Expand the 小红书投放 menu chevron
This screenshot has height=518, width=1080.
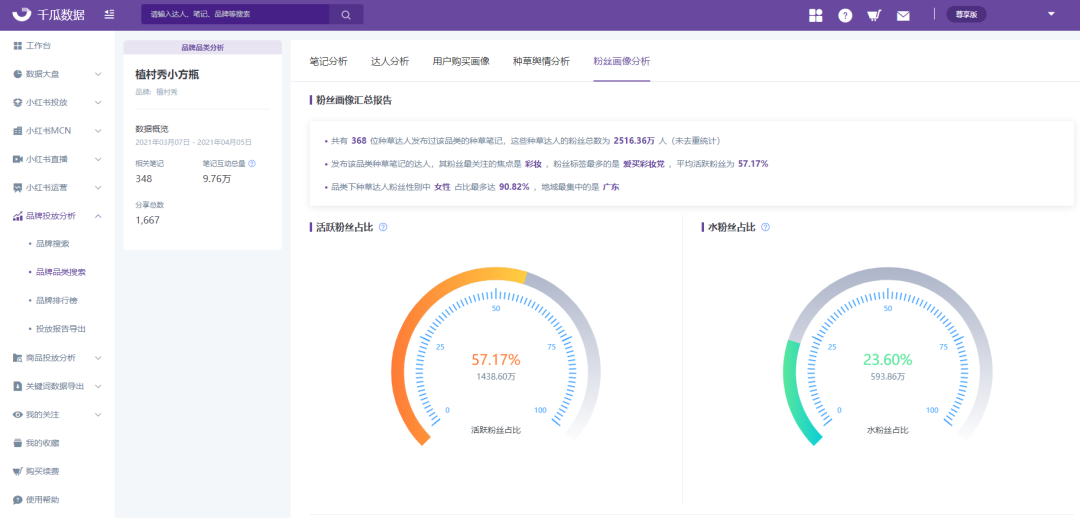pos(98,103)
